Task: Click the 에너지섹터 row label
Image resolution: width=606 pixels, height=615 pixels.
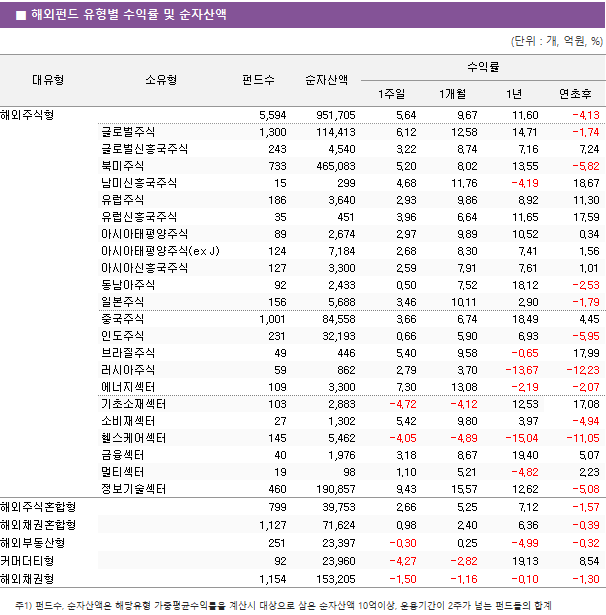Action: click(128, 387)
